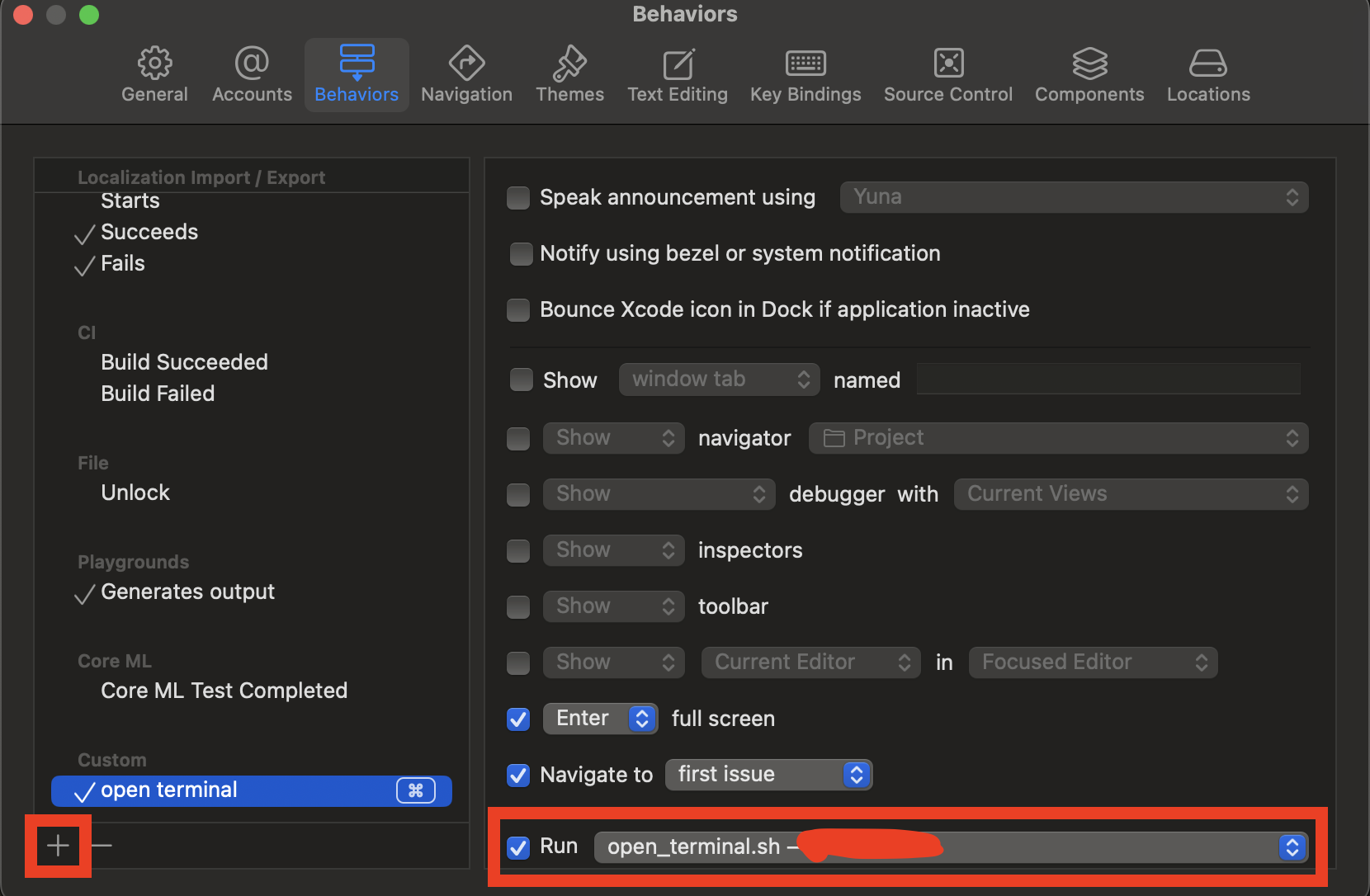This screenshot has width=1370, height=896.
Task: Enable Speak announcement using checkbox
Action: (x=518, y=198)
